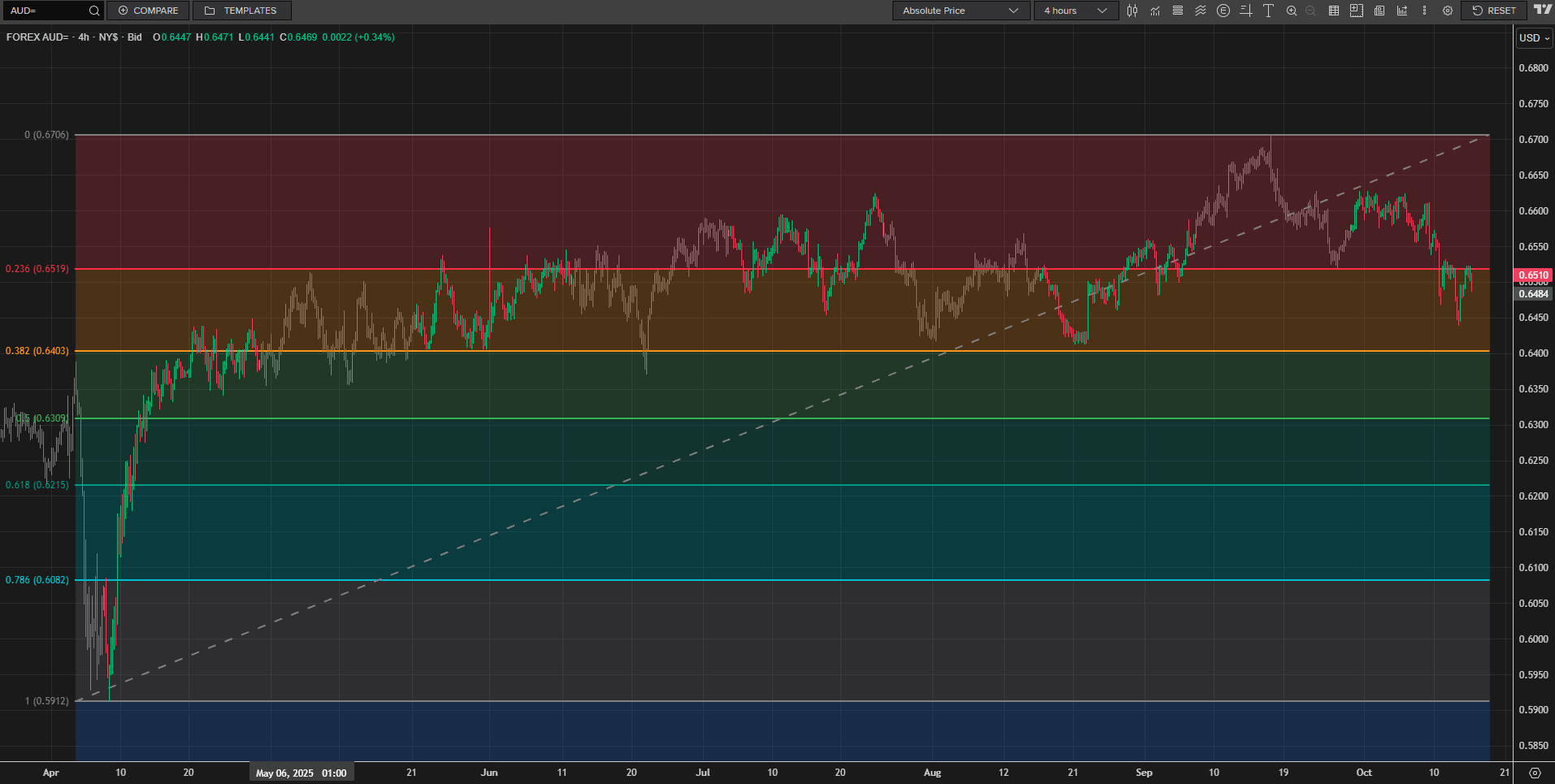Zoom in using the magnifier plus icon
Image resolution: width=1555 pixels, height=784 pixels.
coord(1291,11)
